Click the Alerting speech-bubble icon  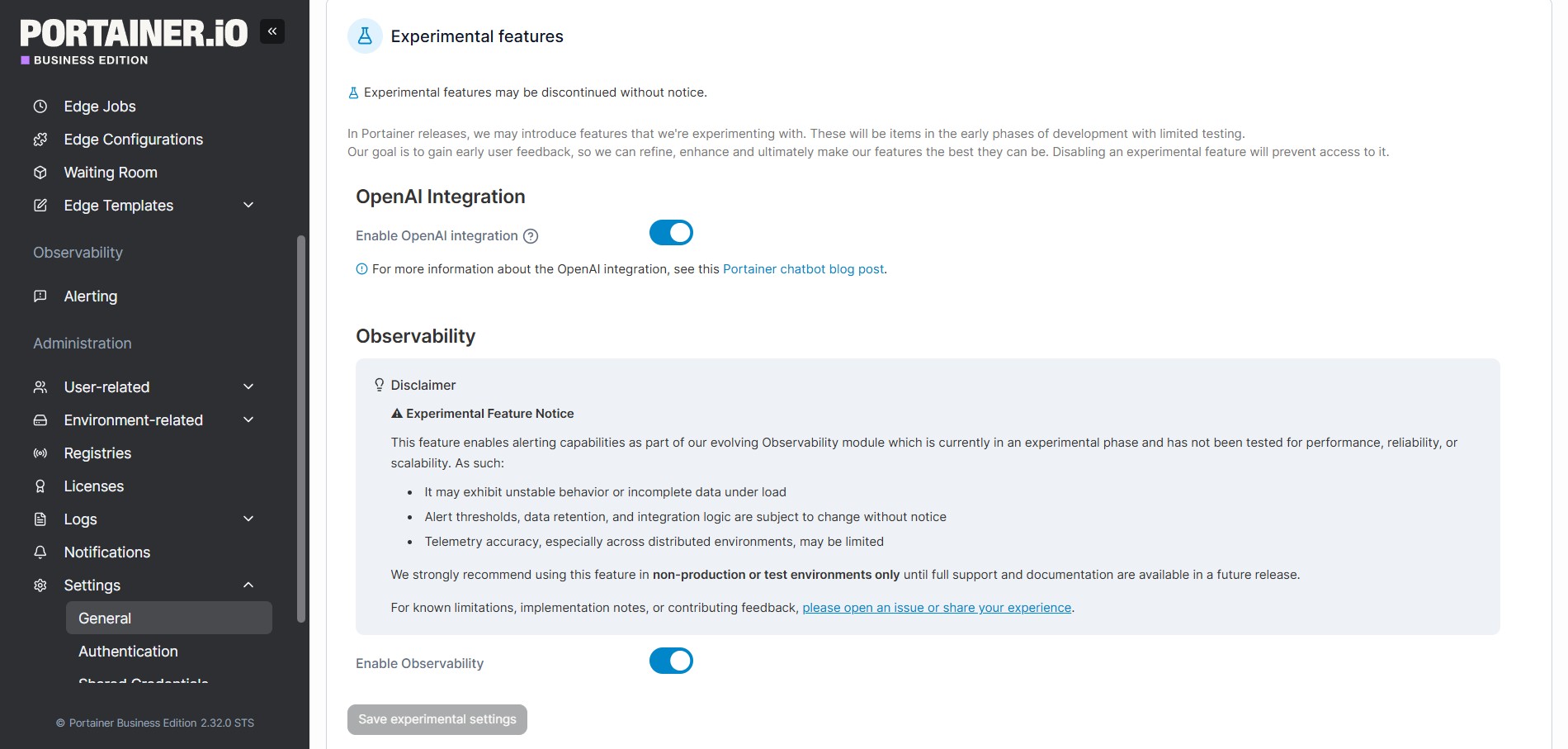[x=40, y=296]
